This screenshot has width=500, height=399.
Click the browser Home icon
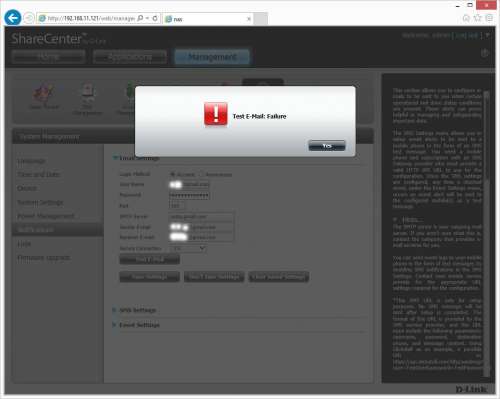[x=466, y=18]
